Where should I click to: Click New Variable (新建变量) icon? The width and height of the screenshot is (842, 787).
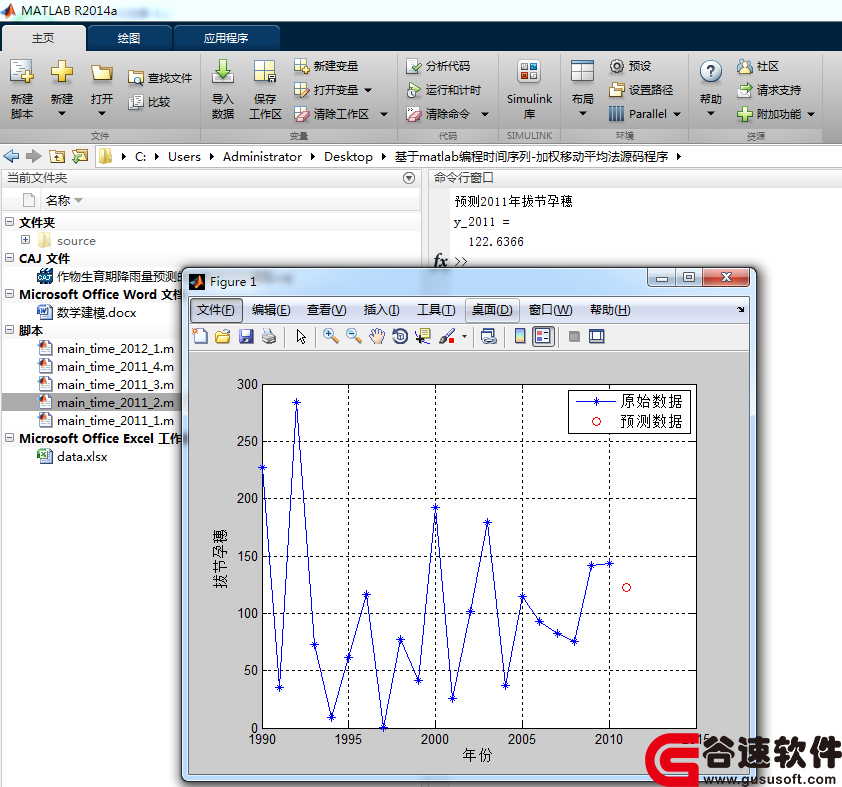pos(301,66)
